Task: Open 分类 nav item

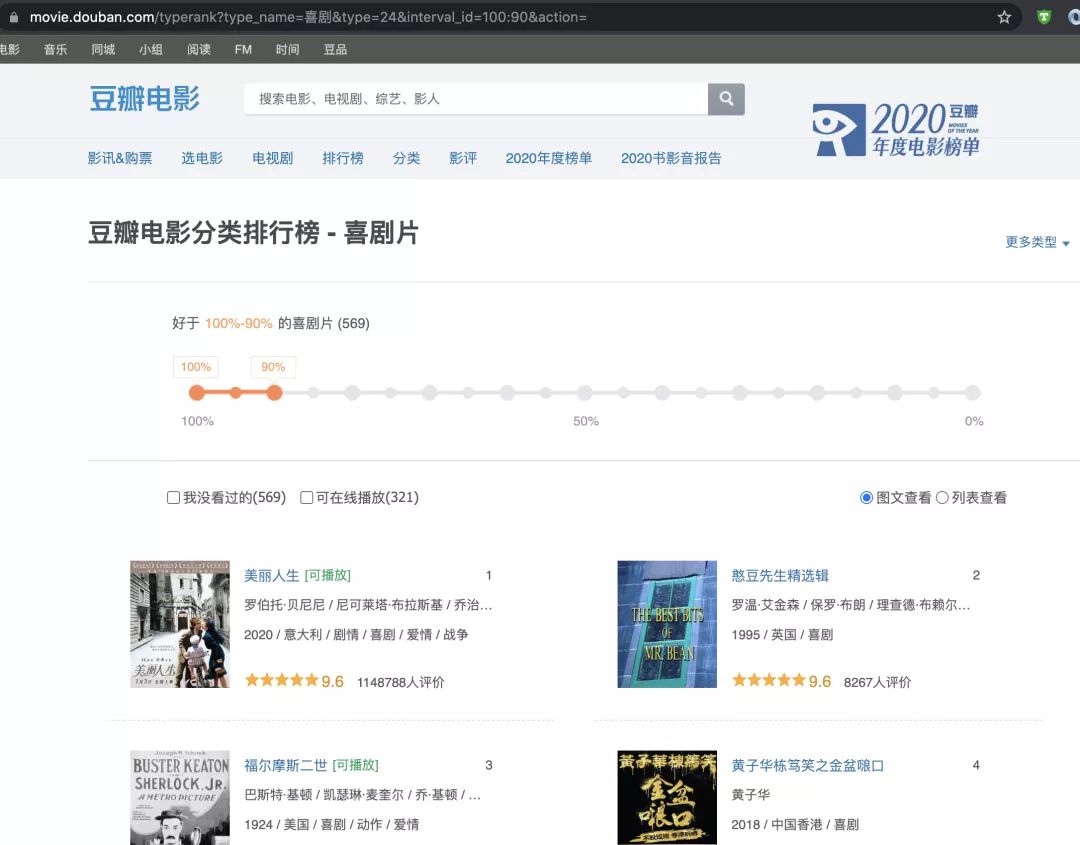Action: 406,158
